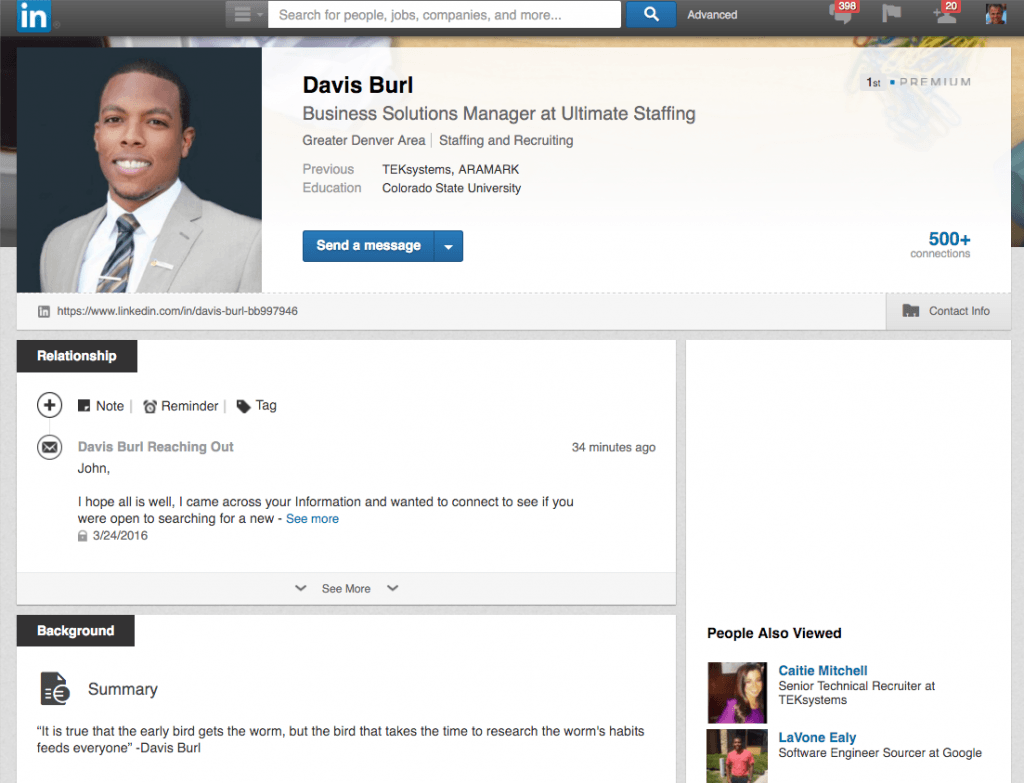Click the envelope message icon
Image resolution: width=1024 pixels, height=783 pixels.
[x=50, y=447]
